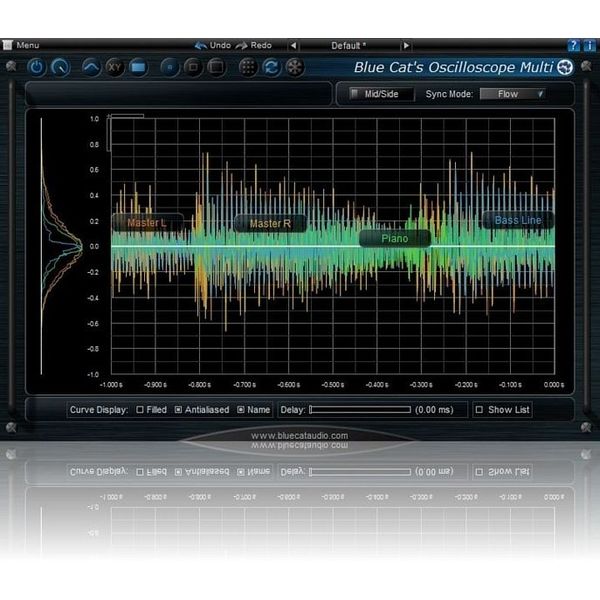Open the Sync Mode Flow dropdown
The height and width of the screenshot is (600, 600).
pyautogui.click(x=513, y=94)
